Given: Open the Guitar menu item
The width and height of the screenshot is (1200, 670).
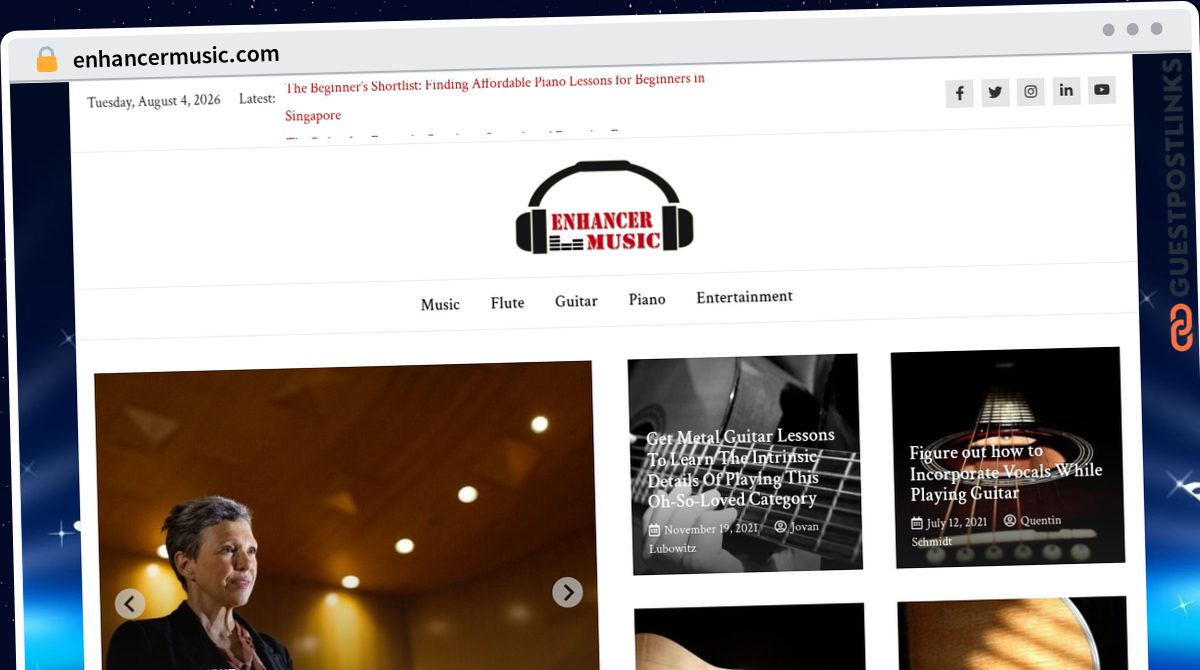Looking at the screenshot, I should (x=576, y=301).
